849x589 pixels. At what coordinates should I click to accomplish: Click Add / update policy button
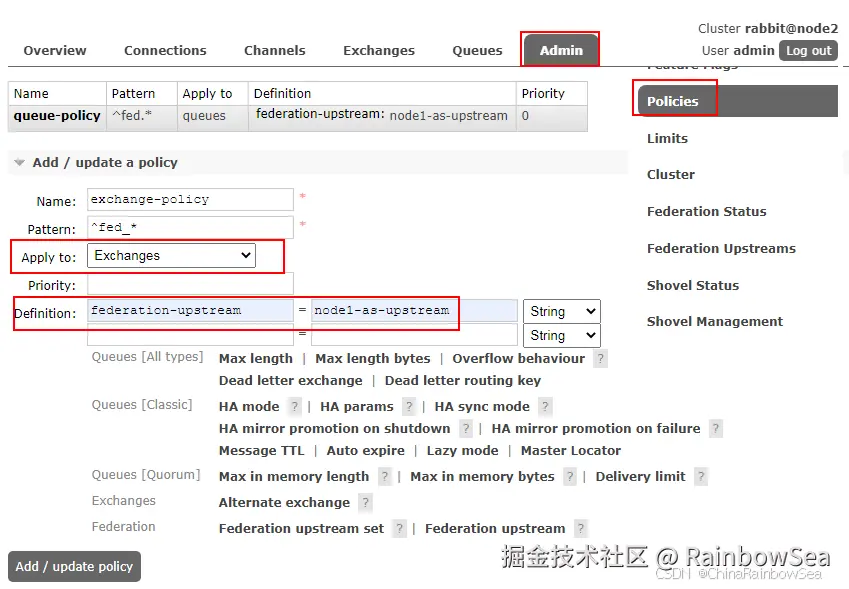point(74,566)
